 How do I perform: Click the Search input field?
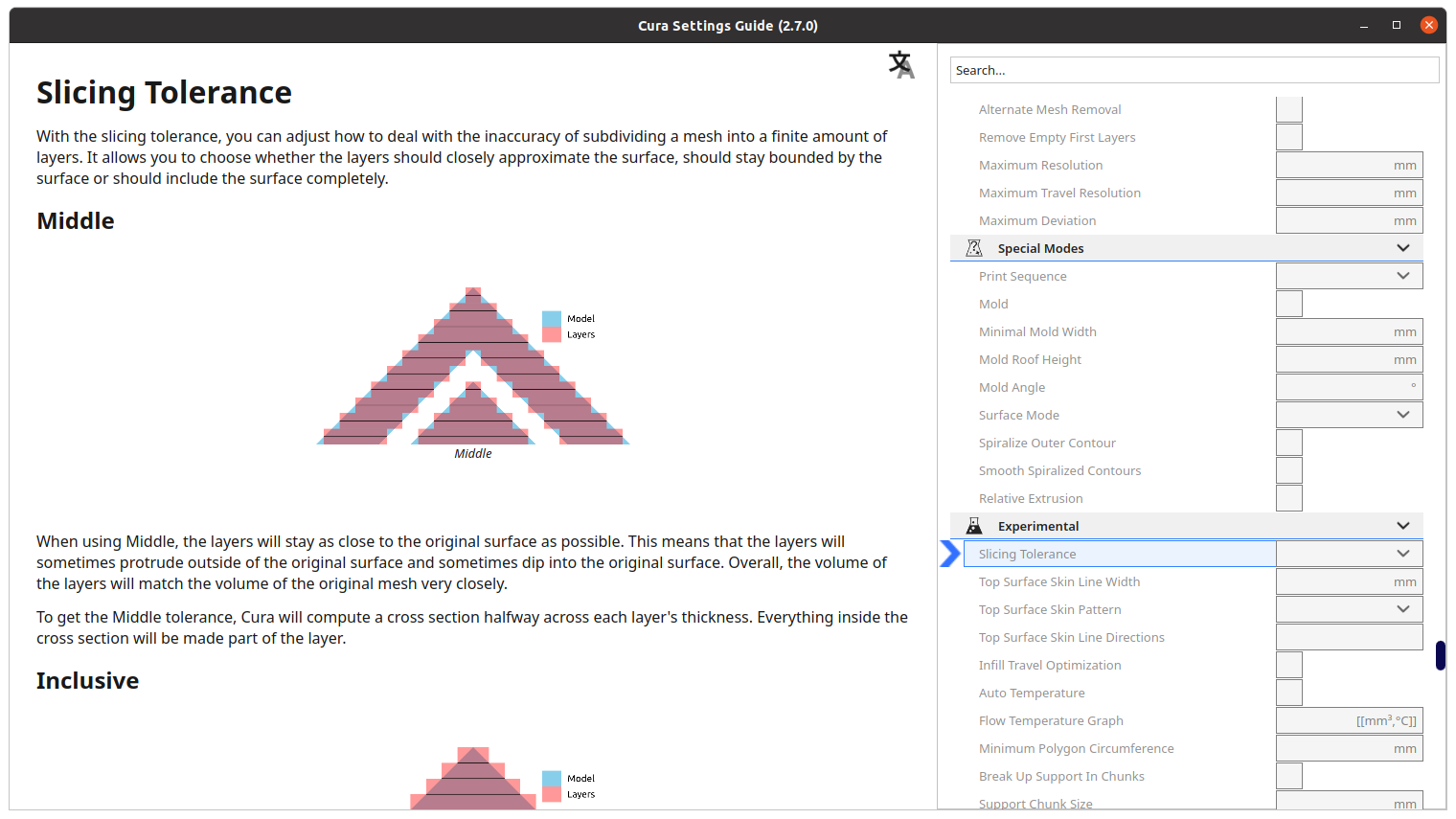[1194, 70]
